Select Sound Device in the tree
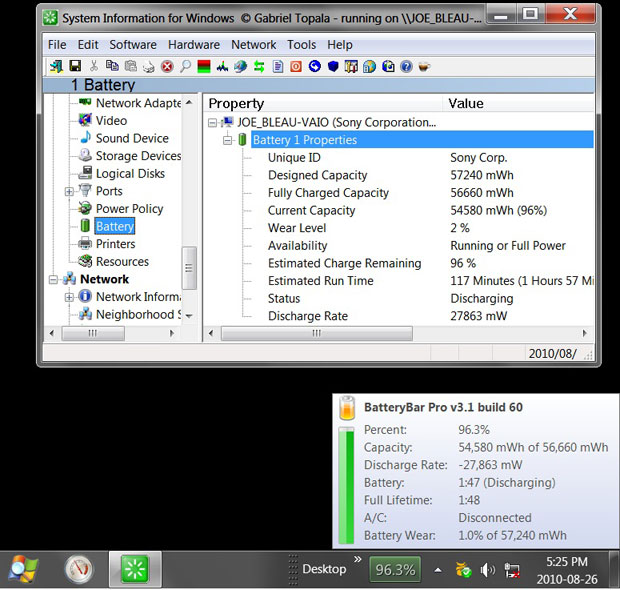620x590 pixels. click(132, 138)
